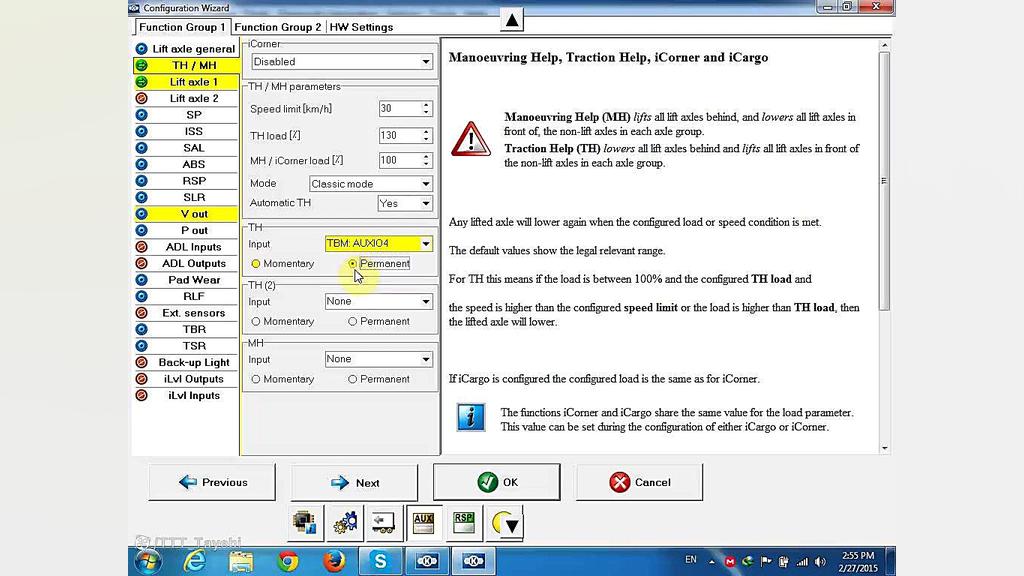Open the MH Input dropdown

coord(379,359)
